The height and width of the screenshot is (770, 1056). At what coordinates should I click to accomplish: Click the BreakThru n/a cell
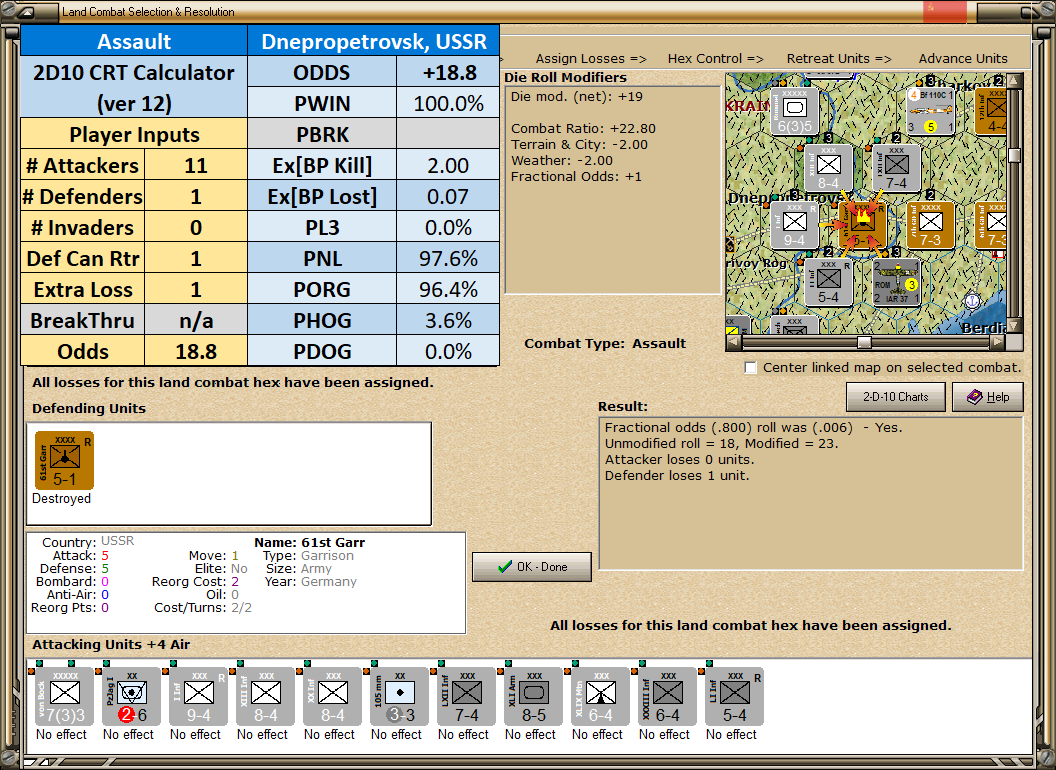(196, 321)
